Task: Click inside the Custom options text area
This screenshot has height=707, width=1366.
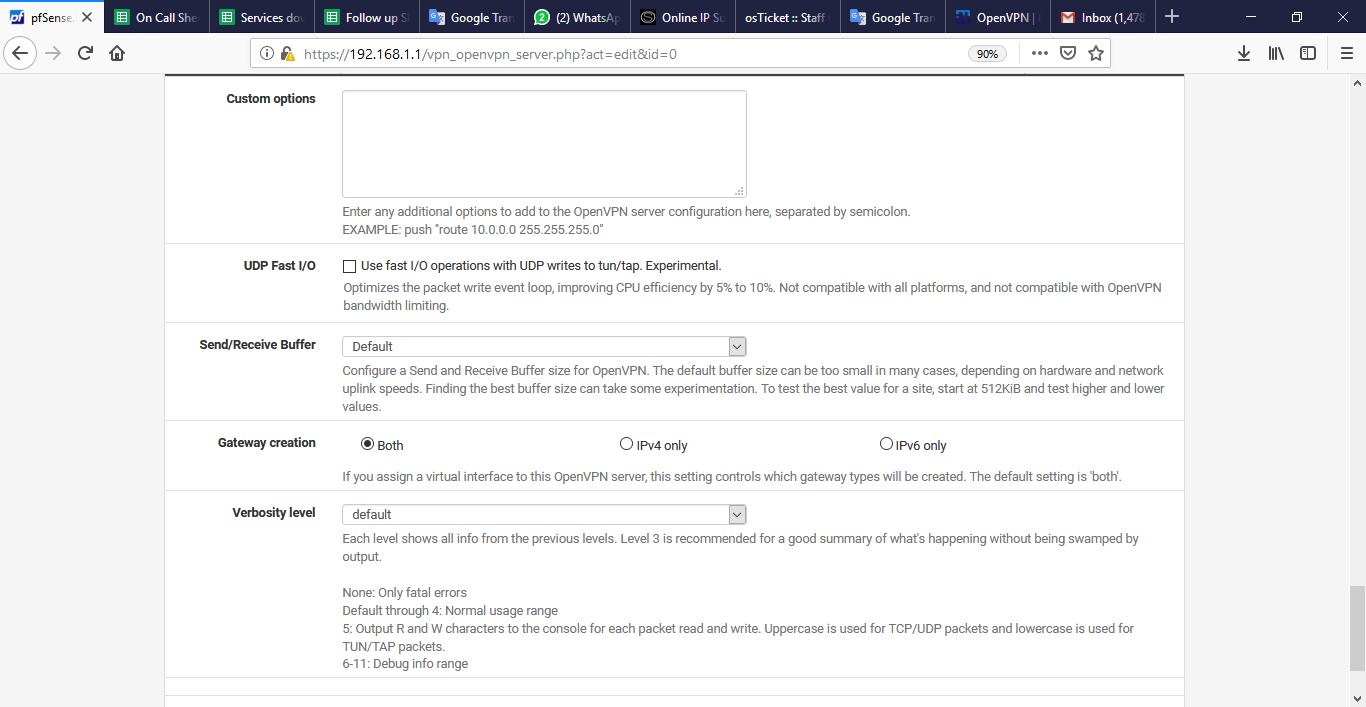Action: click(x=544, y=144)
